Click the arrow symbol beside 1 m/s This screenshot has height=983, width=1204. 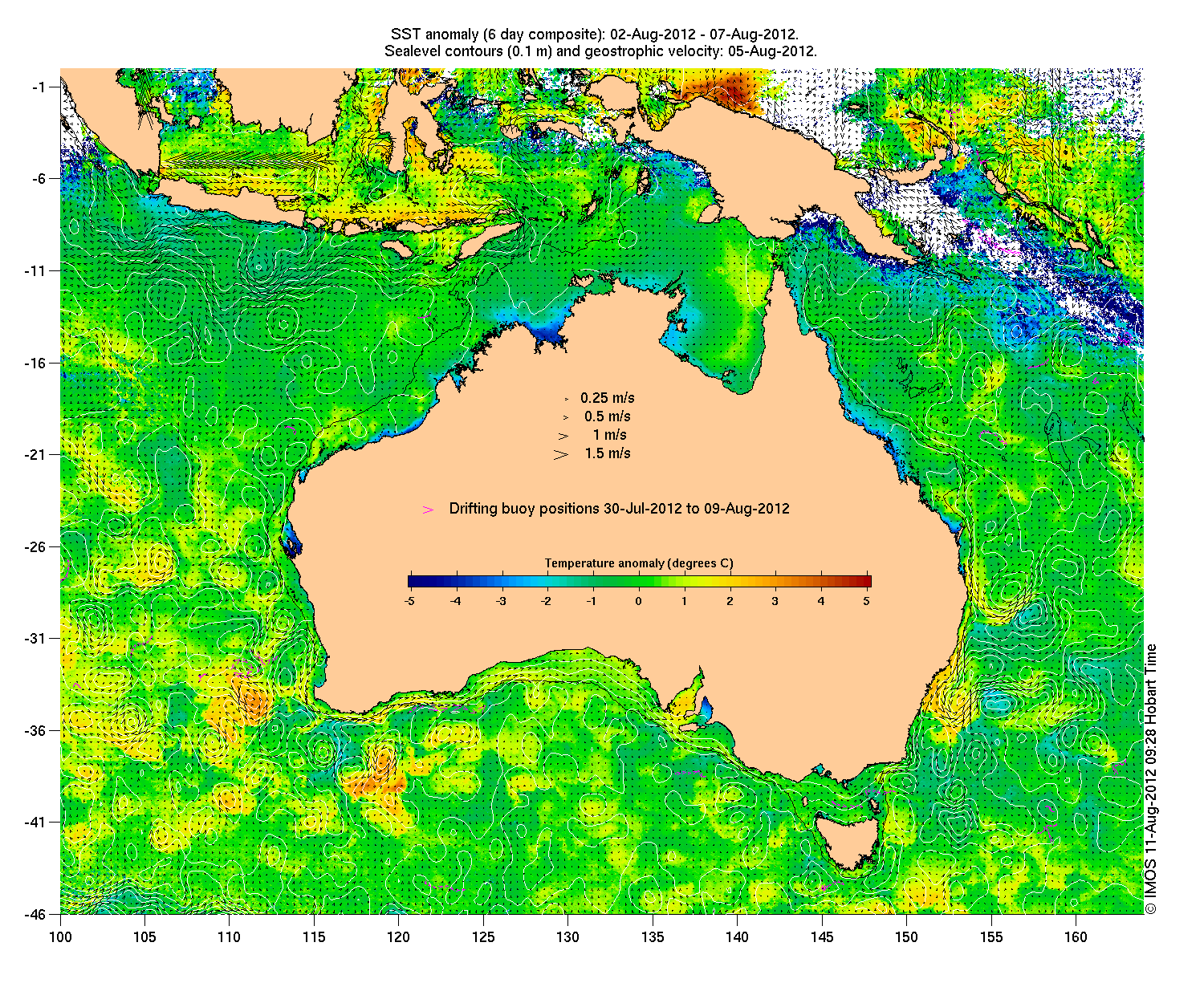564,436
